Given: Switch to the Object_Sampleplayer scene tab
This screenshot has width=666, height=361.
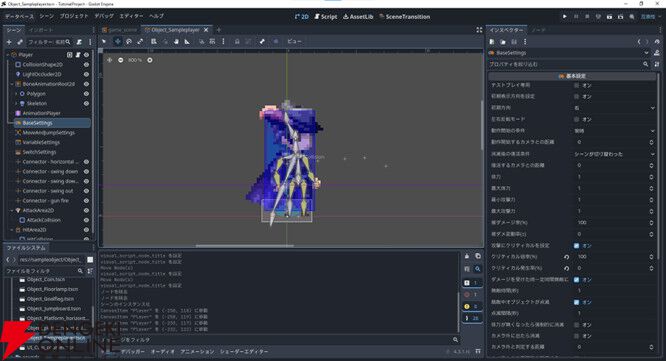Looking at the screenshot, I should (175, 30).
